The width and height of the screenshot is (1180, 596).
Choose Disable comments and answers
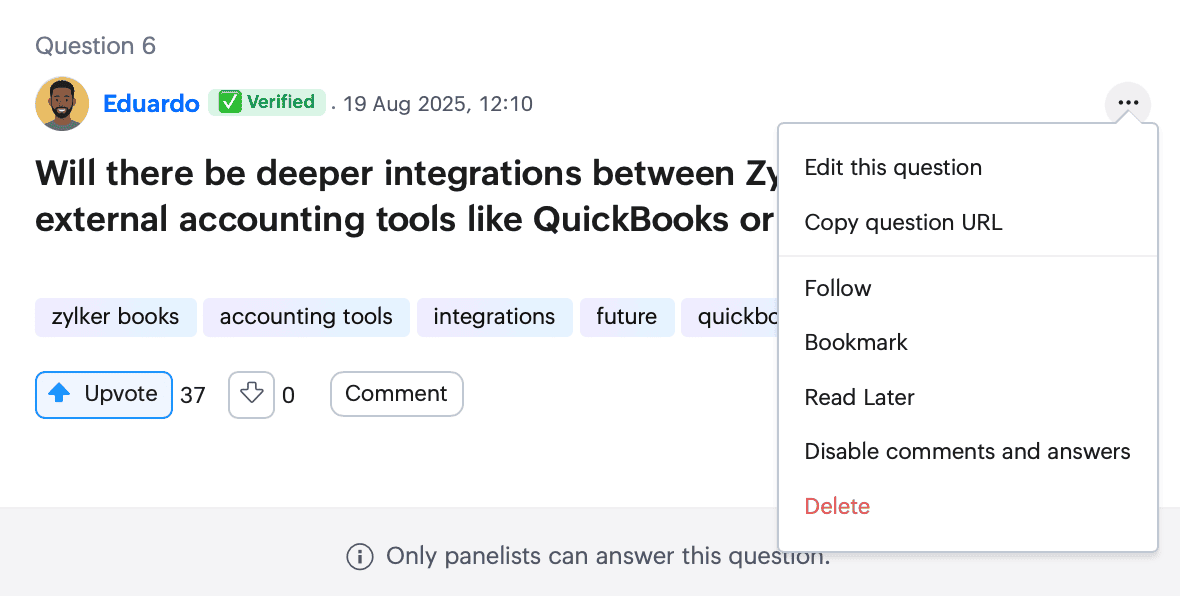968,452
